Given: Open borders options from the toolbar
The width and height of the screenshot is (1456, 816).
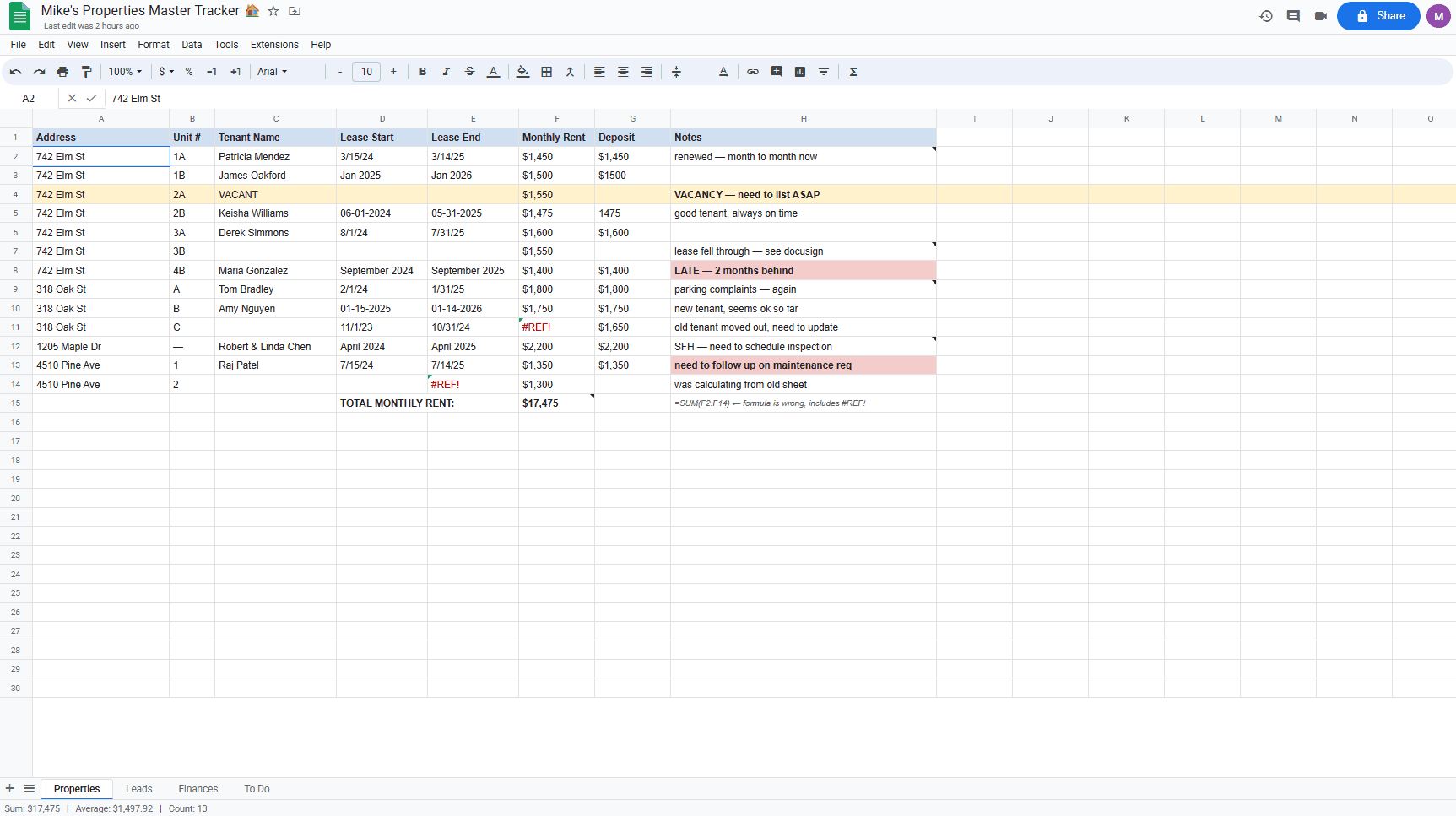Looking at the screenshot, I should click(546, 72).
